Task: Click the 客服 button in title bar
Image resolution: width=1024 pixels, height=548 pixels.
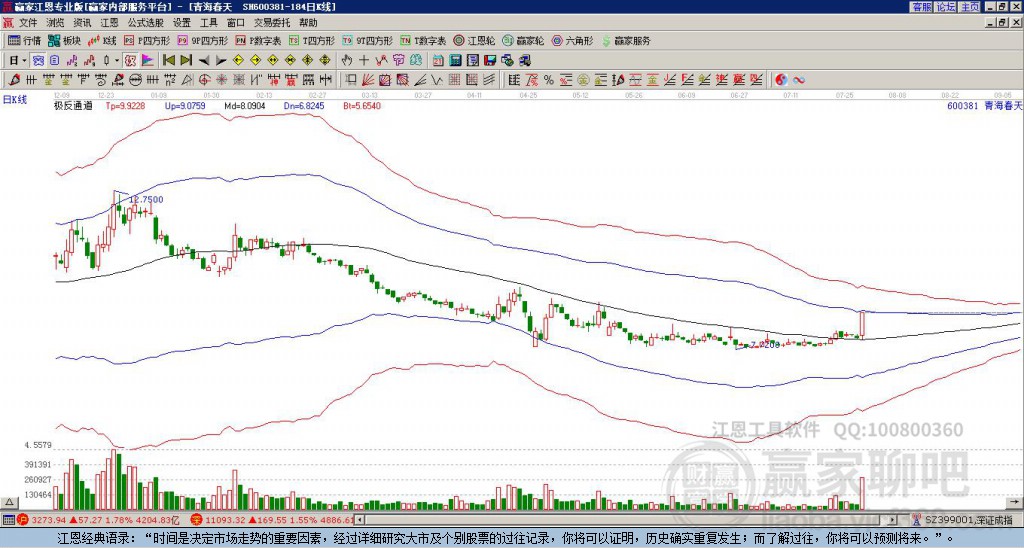Action: click(x=921, y=7)
